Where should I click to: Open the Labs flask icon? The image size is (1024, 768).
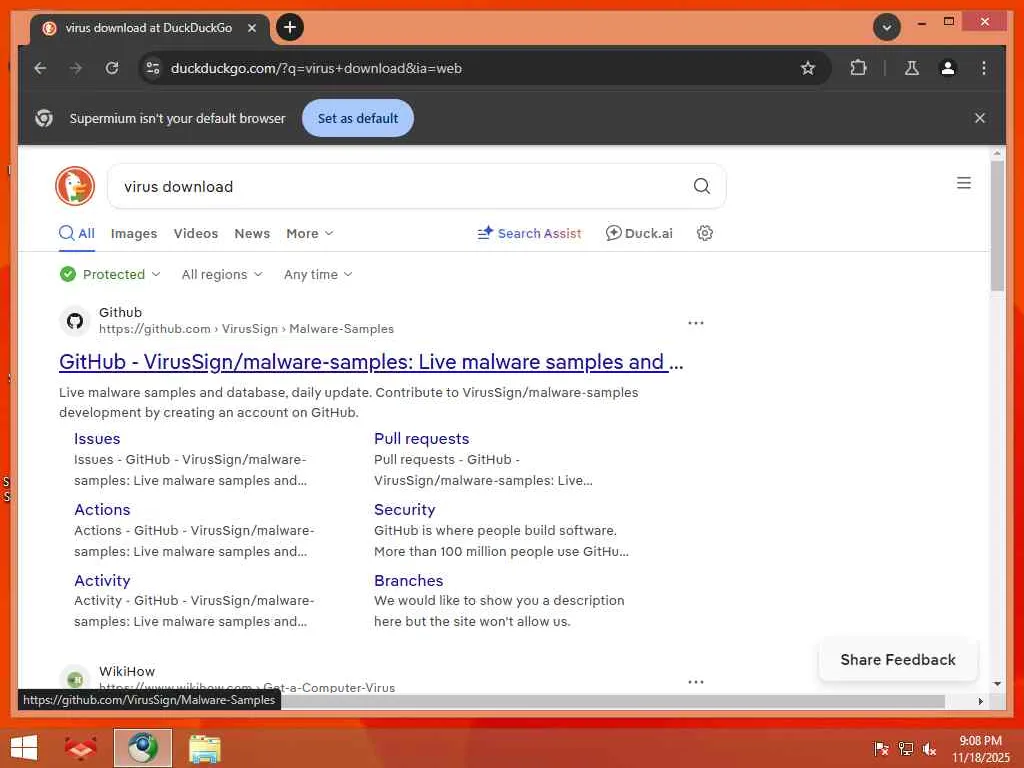click(912, 68)
